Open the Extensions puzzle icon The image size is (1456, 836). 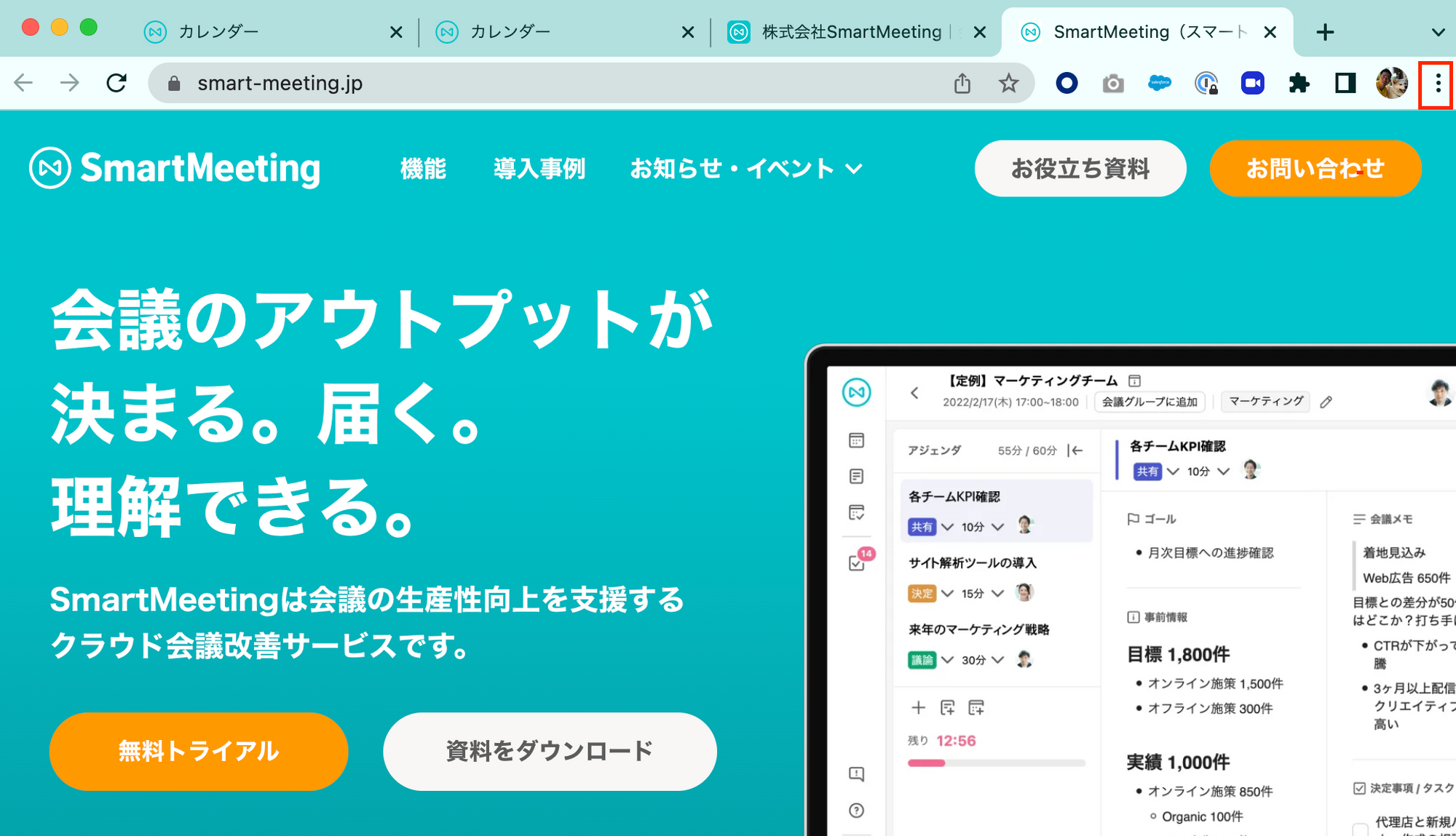1299,84
